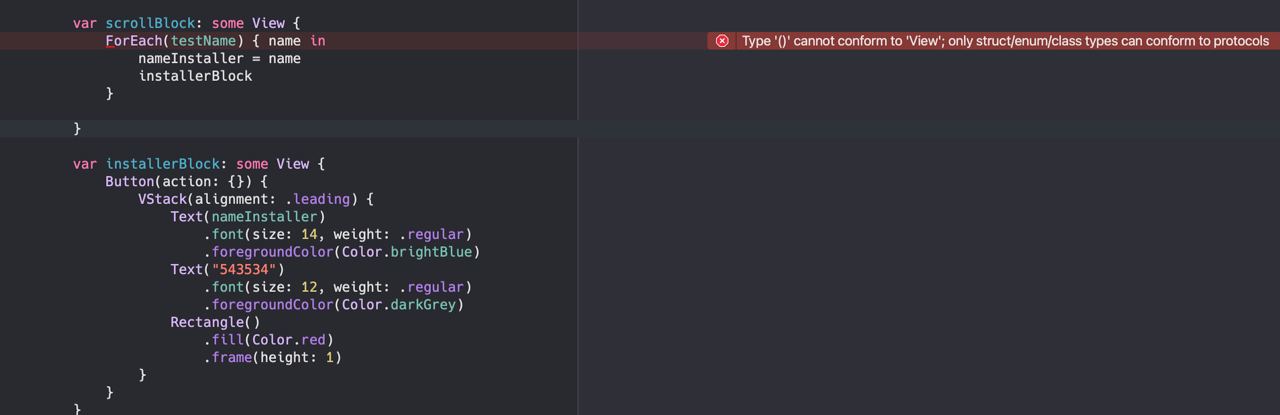Click 'ForEach' in the error line
The width and height of the screenshot is (1280, 415).
(134, 41)
